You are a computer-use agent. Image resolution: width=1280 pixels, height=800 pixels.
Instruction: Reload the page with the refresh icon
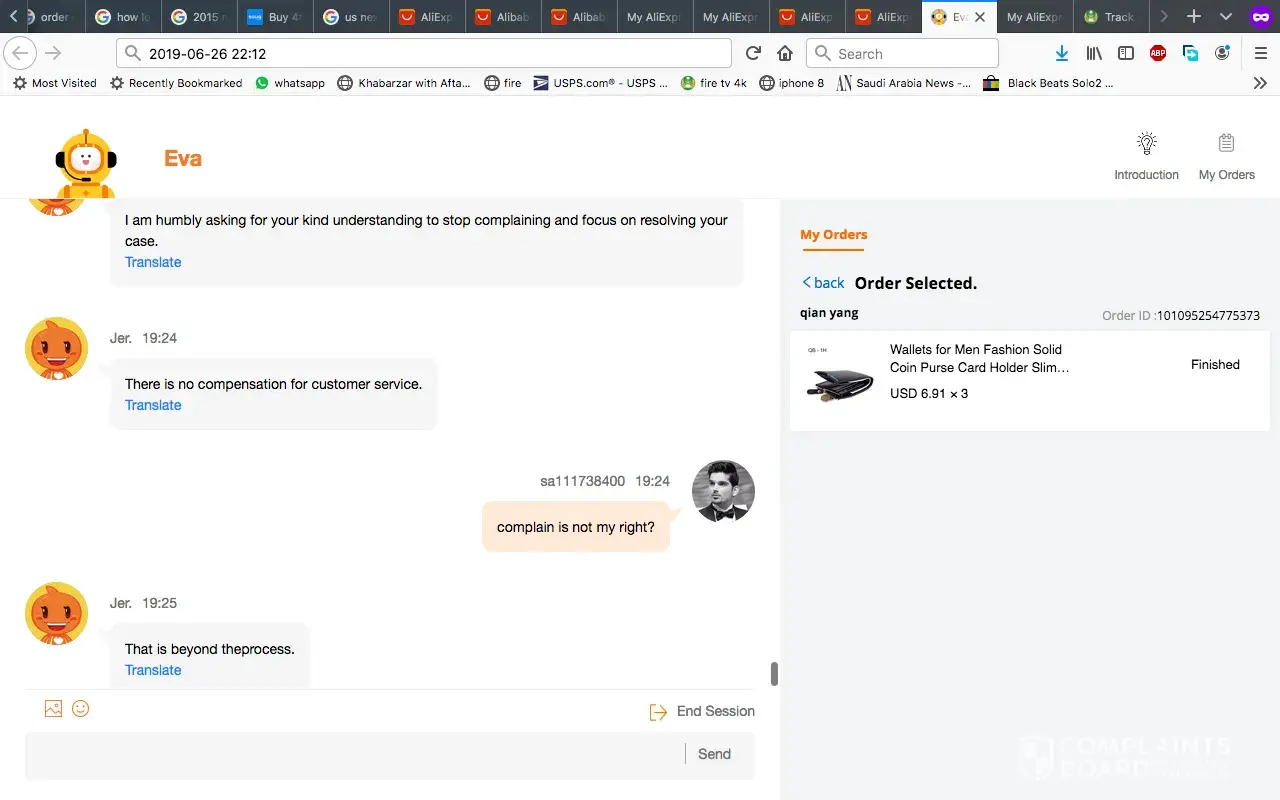753,54
